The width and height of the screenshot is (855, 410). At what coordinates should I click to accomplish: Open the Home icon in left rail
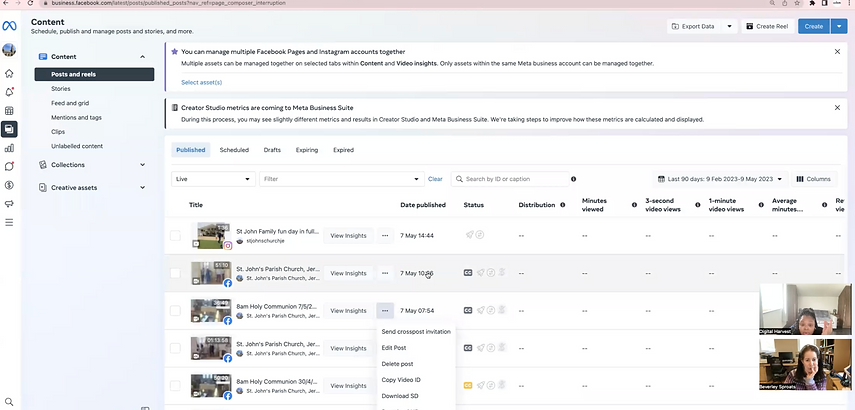click(9, 74)
